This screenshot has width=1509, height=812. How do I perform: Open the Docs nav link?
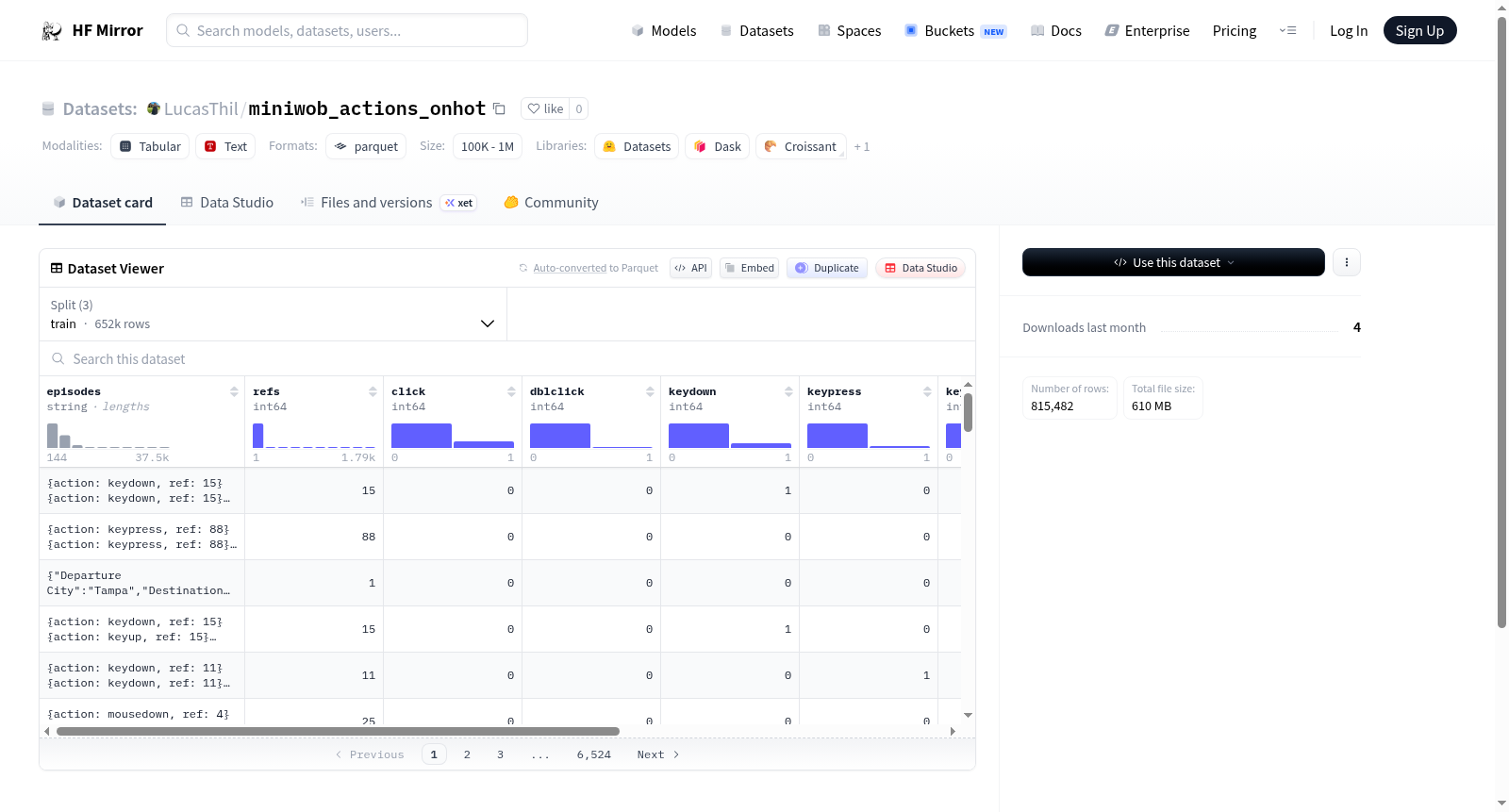[1056, 31]
